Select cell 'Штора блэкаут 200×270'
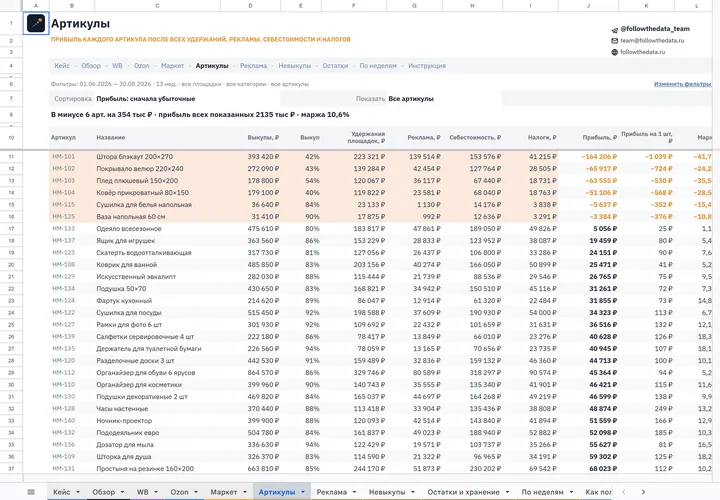This screenshot has height=500, width=720. click(158, 157)
